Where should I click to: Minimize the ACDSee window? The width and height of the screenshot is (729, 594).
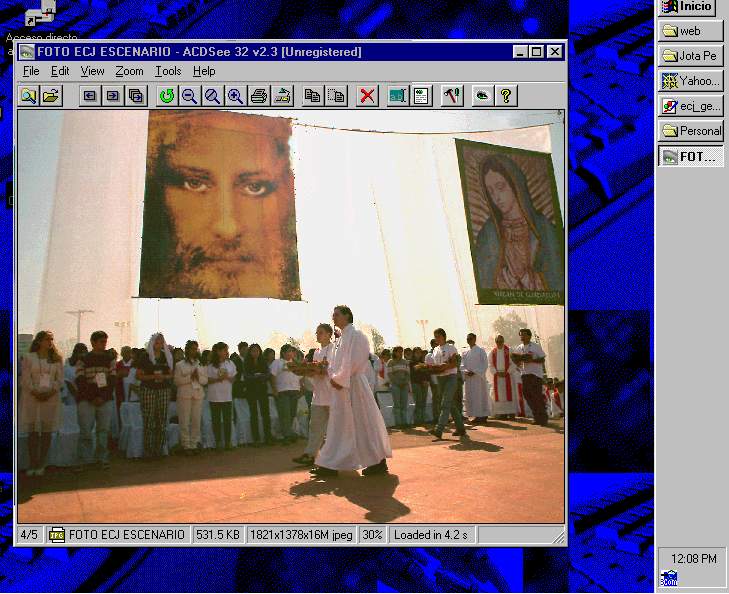[519, 52]
